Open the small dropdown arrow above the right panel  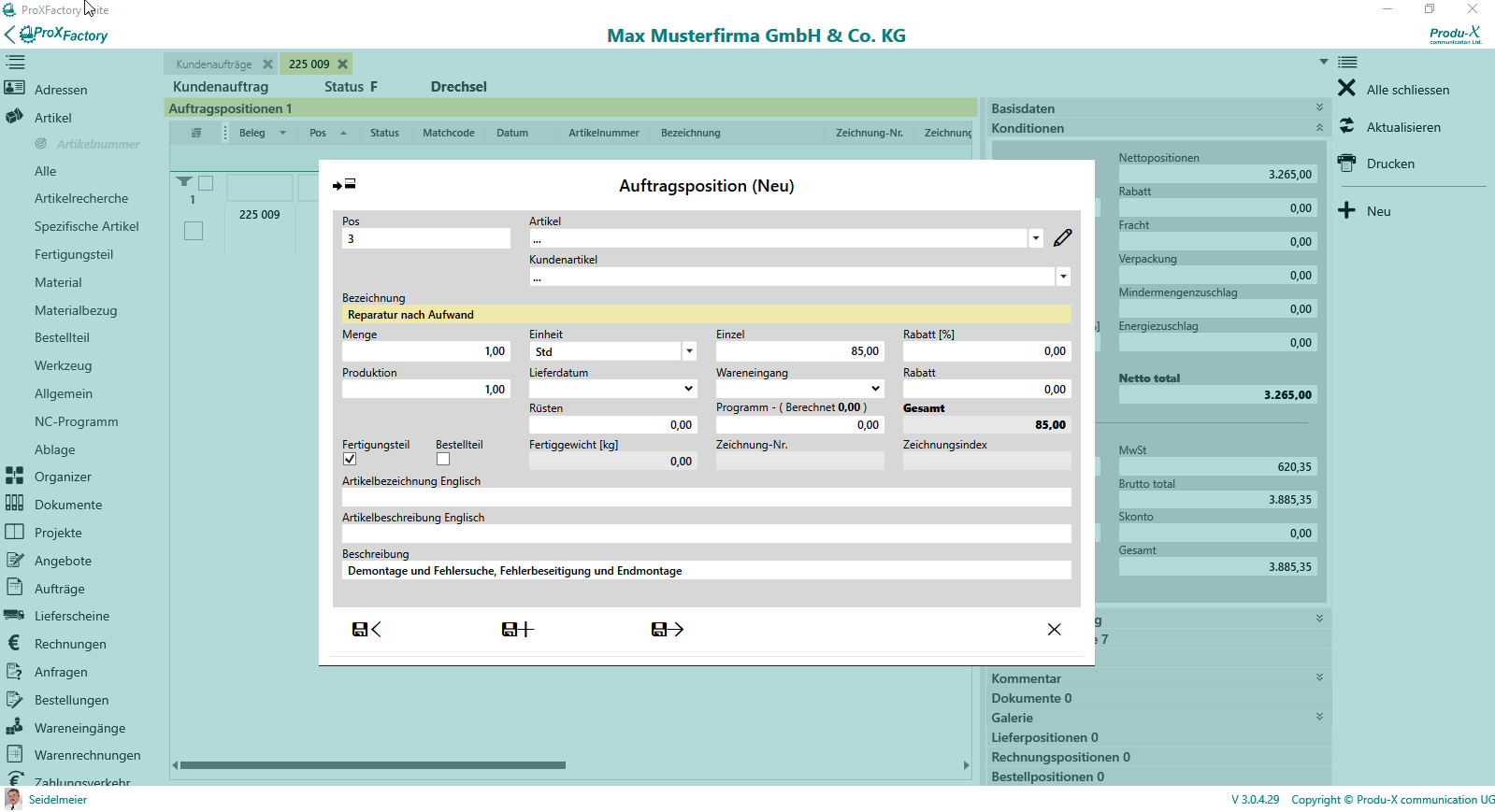(1324, 62)
